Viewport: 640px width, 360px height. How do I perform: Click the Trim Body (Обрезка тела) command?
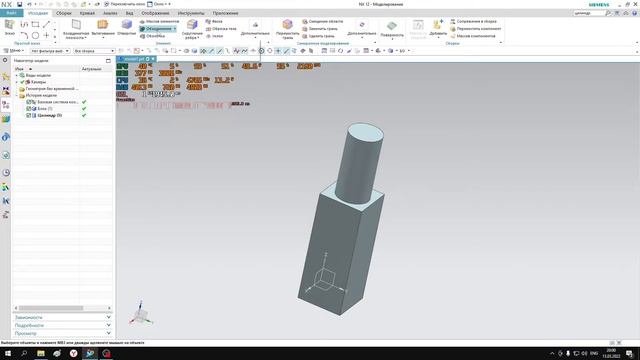[x=221, y=29]
